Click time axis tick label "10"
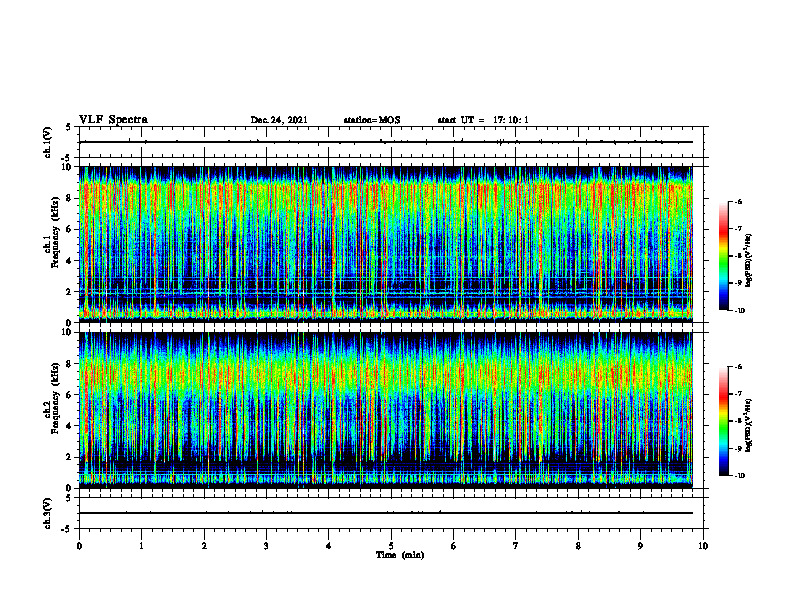Screen dimensions: 792x612 (x=703, y=546)
